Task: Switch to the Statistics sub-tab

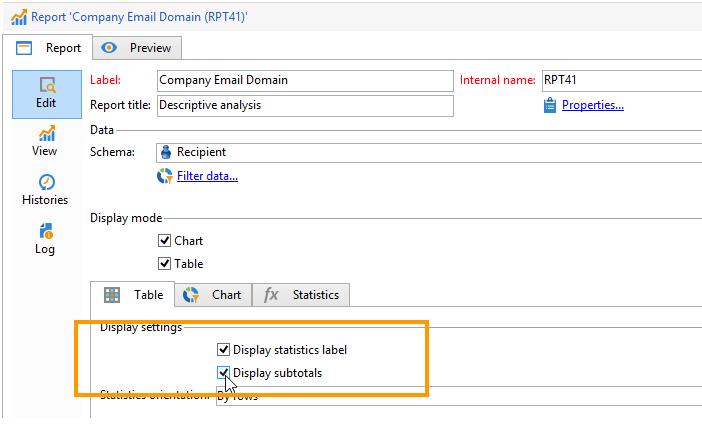Action: tap(303, 295)
